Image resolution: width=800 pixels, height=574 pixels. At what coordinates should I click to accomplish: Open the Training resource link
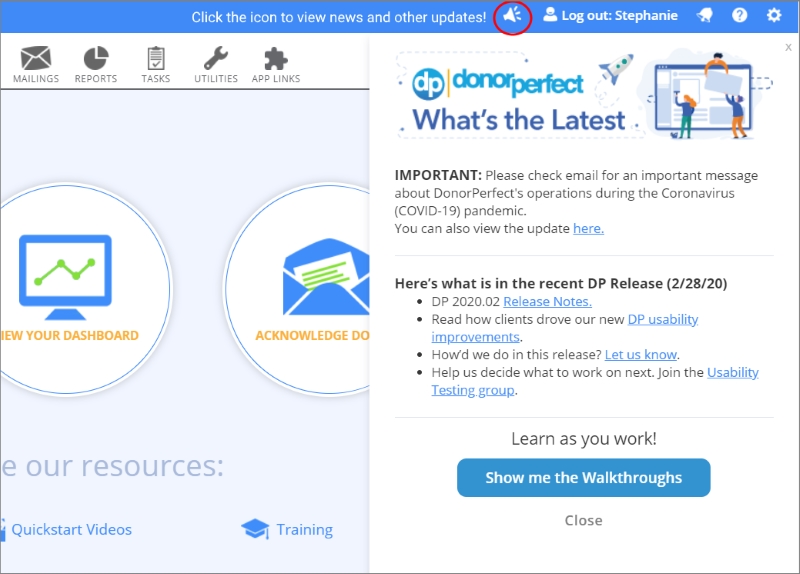(x=305, y=530)
